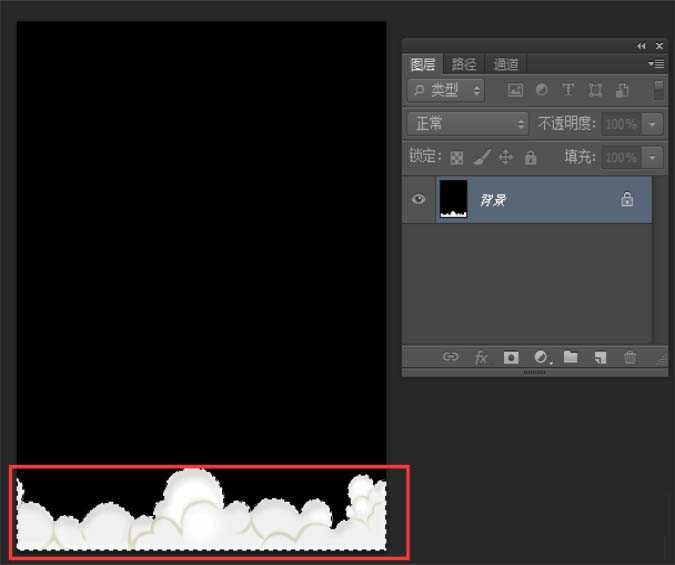The image size is (675, 565).
Task: Select the 背景 layer thumbnail
Action: point(454,199)
